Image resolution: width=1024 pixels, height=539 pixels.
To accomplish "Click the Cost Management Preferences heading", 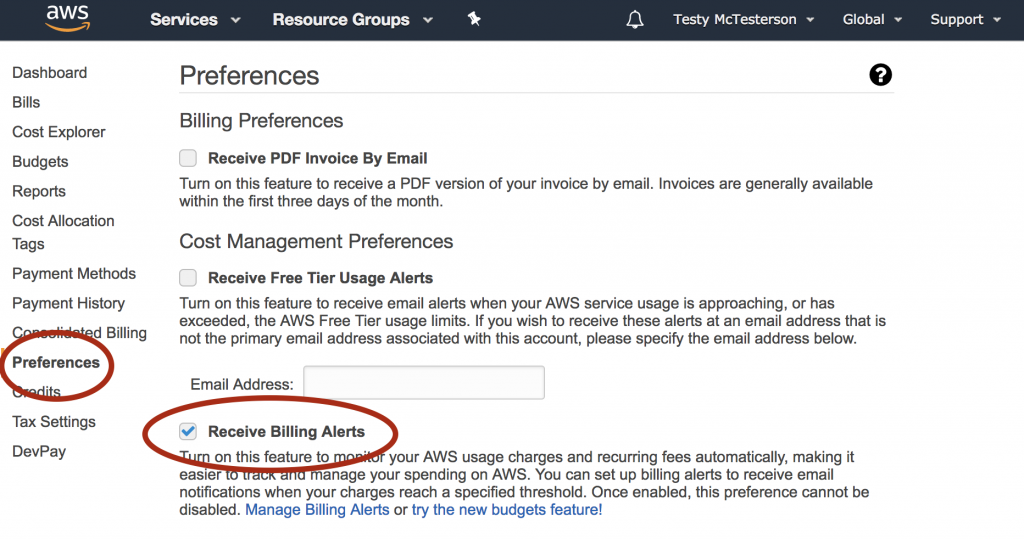I will [x=316, y=242].
